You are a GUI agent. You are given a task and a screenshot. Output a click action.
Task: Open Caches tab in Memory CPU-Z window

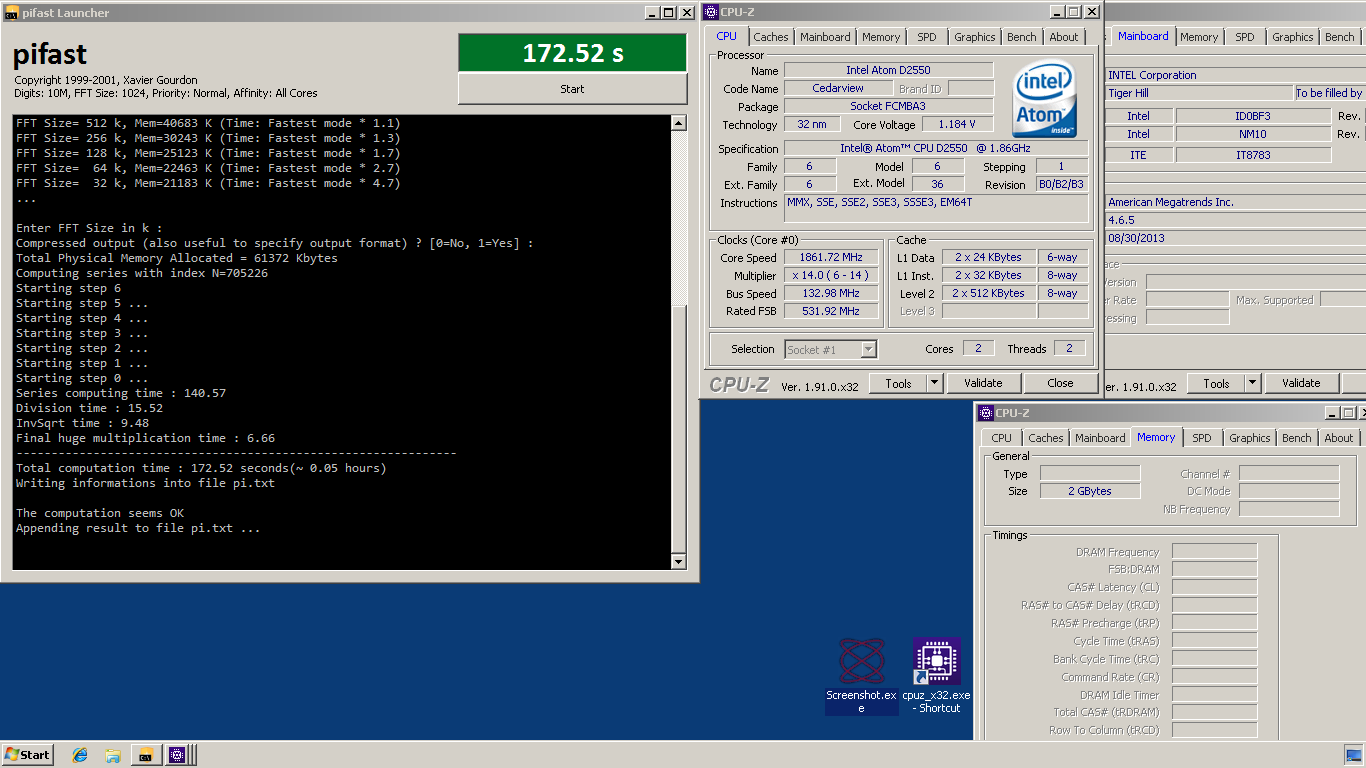(1046, 438)
